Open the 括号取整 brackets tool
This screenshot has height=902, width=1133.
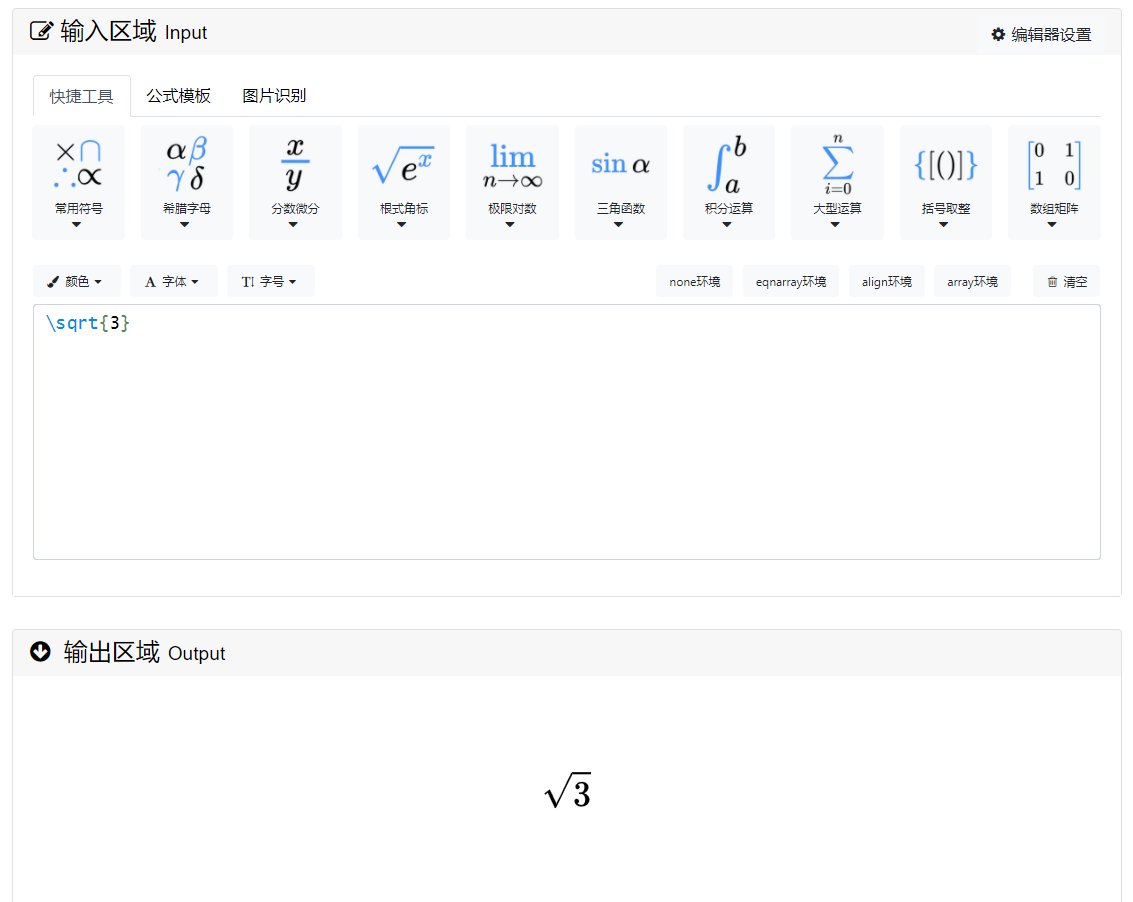946,182
